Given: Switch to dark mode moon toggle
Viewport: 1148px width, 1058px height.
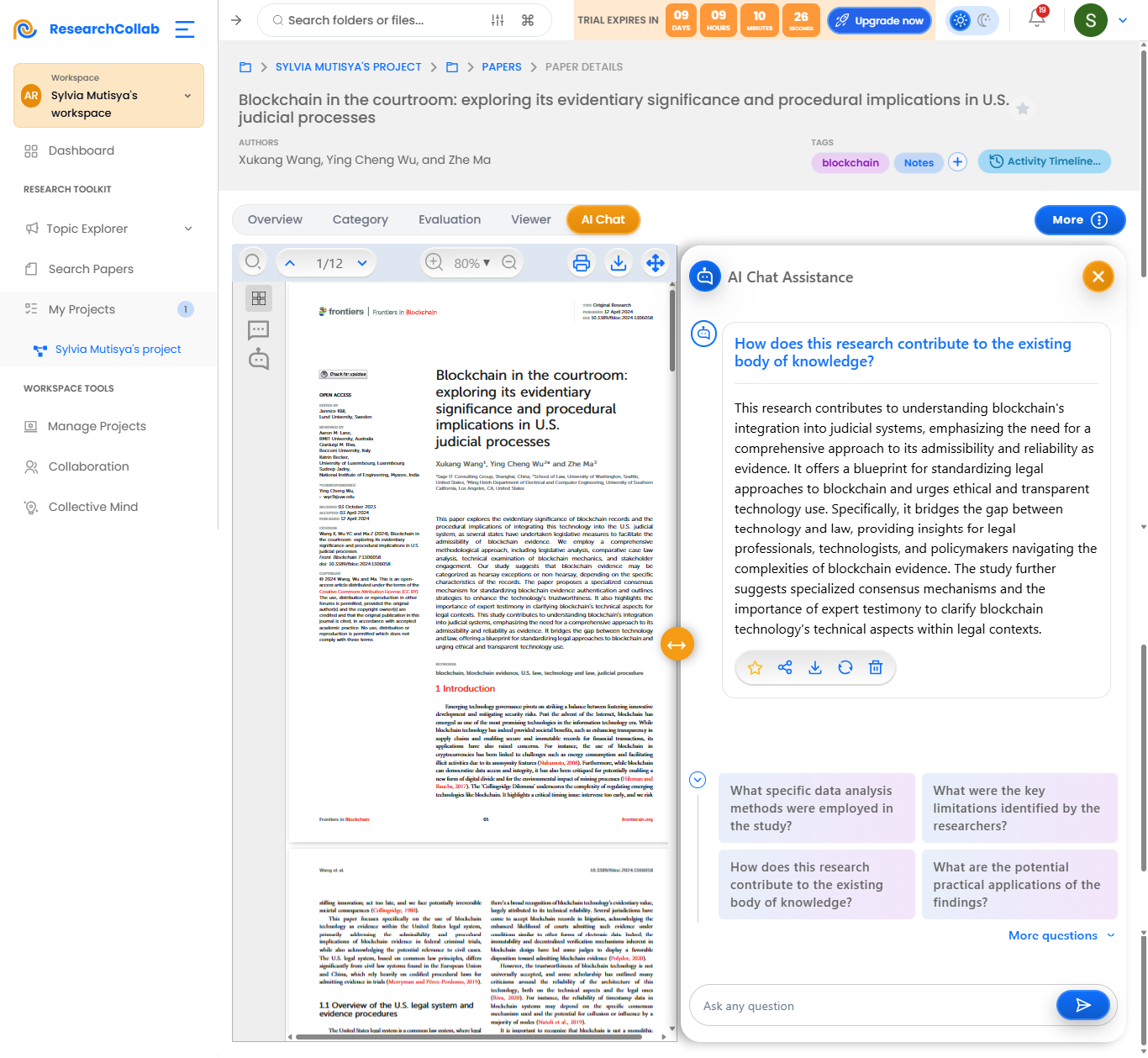Looking at the screenshot, I should point(985,20).
